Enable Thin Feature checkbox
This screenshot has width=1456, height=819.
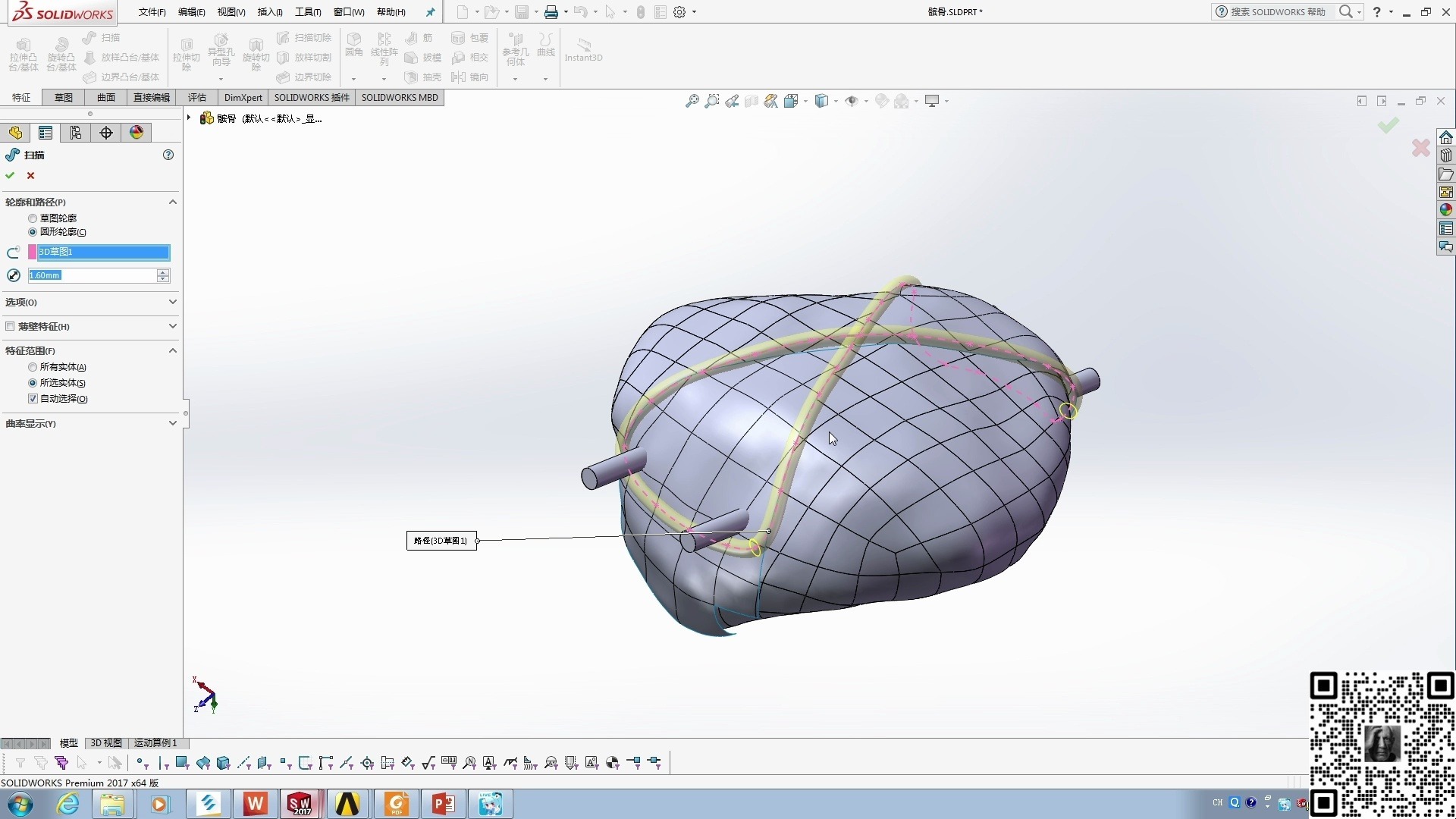10,326
